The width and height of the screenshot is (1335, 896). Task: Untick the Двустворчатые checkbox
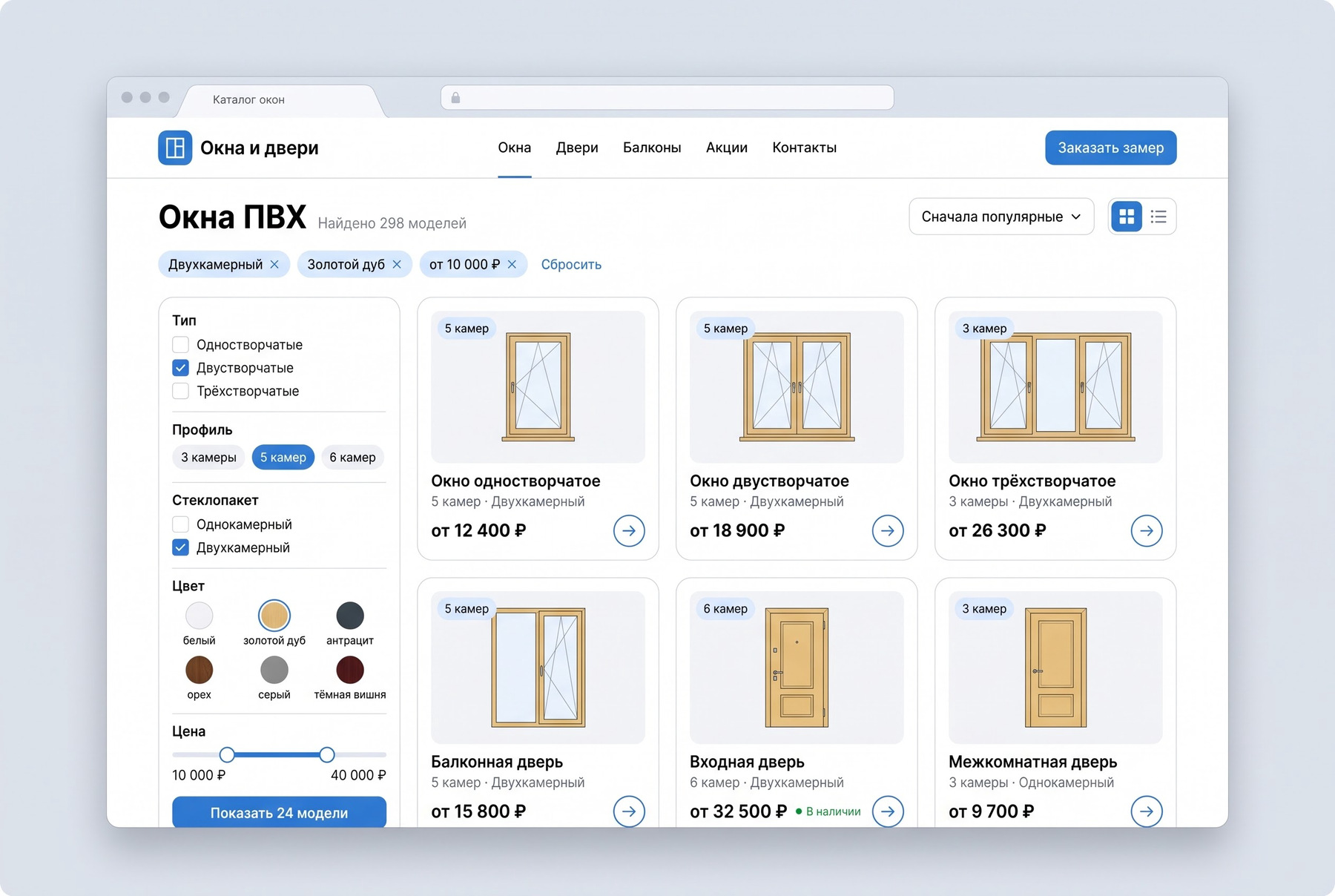[180, 368]
